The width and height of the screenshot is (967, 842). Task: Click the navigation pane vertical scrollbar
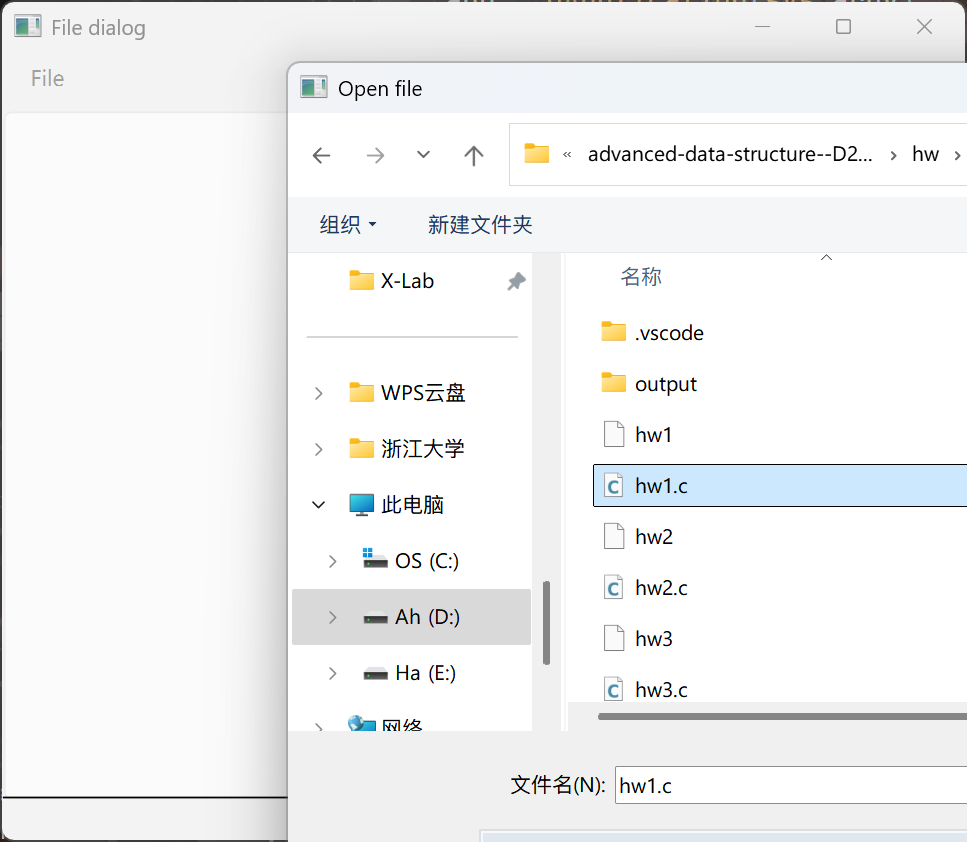pyautogui.click(x=546, y=623)
